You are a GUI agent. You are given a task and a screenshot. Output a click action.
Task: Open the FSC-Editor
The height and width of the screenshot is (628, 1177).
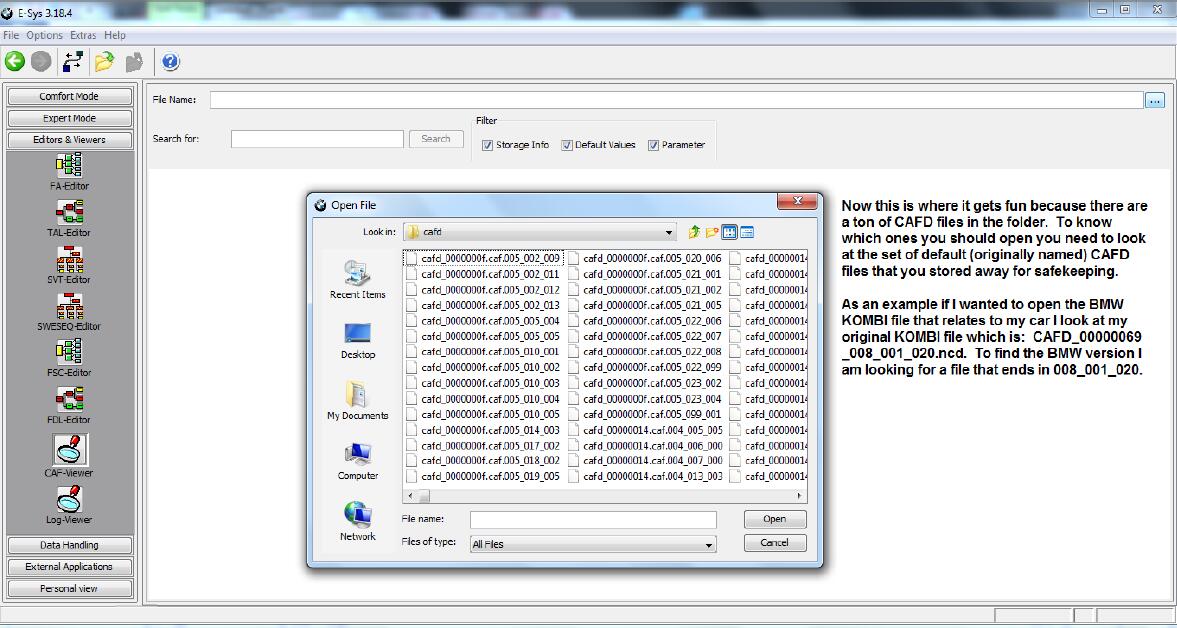click(69, 359)
